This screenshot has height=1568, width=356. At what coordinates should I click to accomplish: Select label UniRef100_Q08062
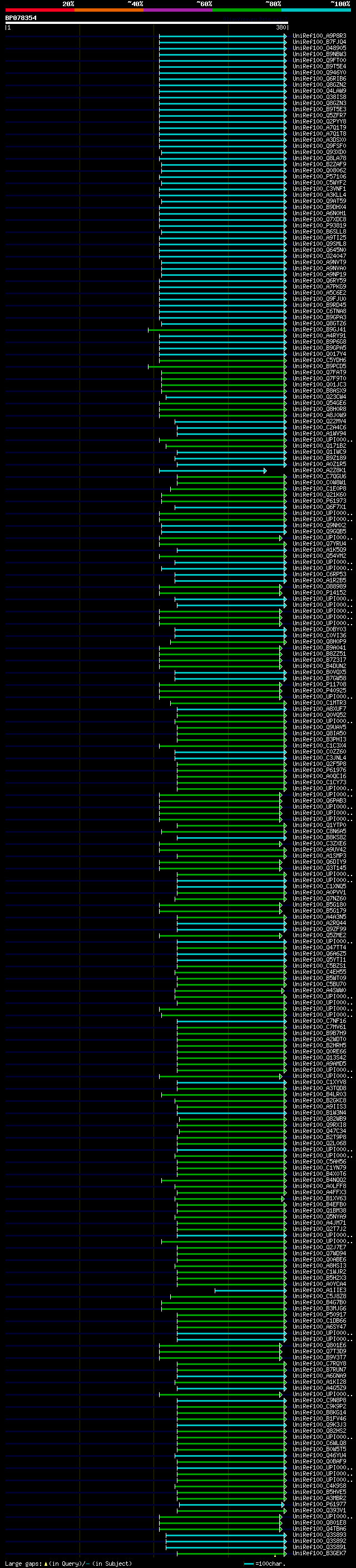(x=319, y=170)
